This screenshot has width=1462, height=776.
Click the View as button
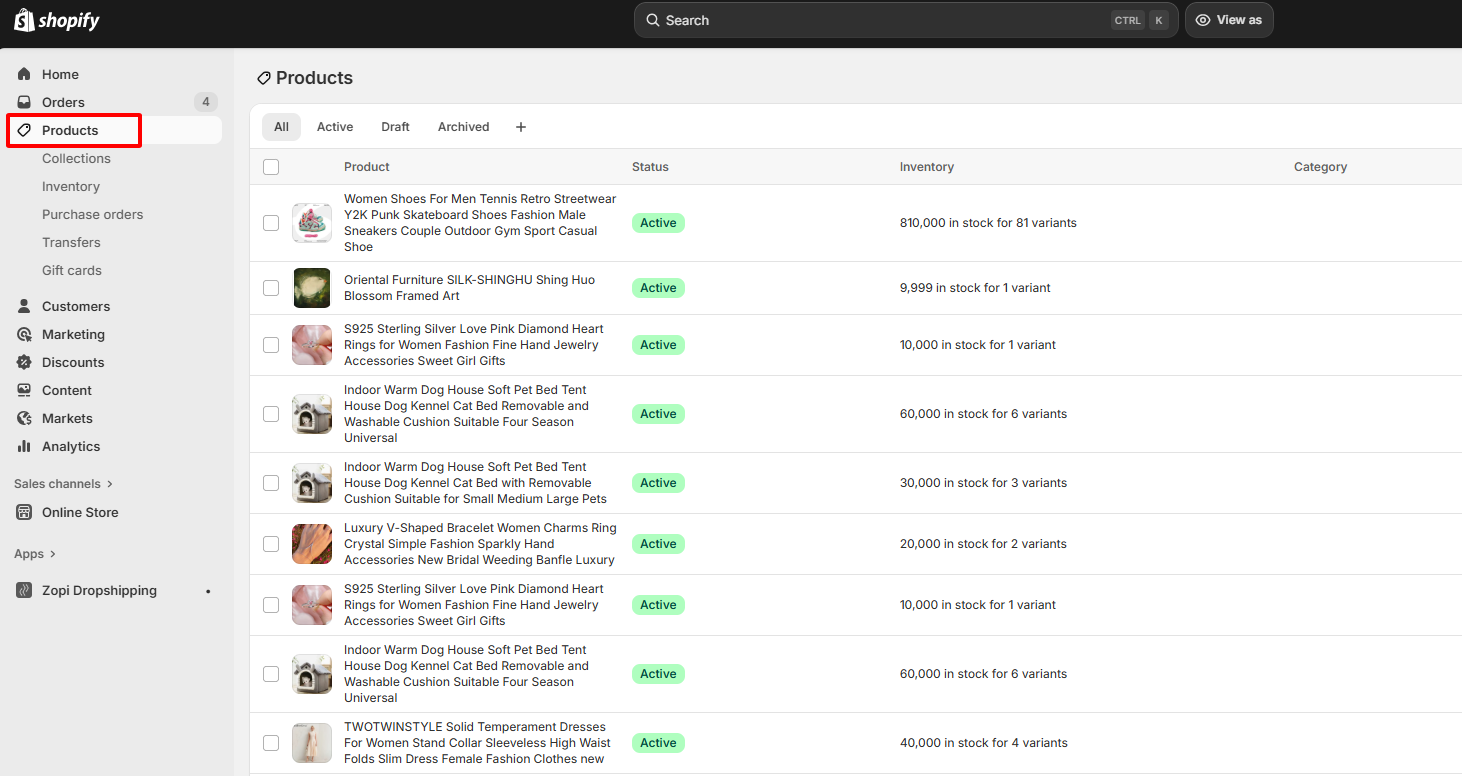click(x=1229, y=20)
